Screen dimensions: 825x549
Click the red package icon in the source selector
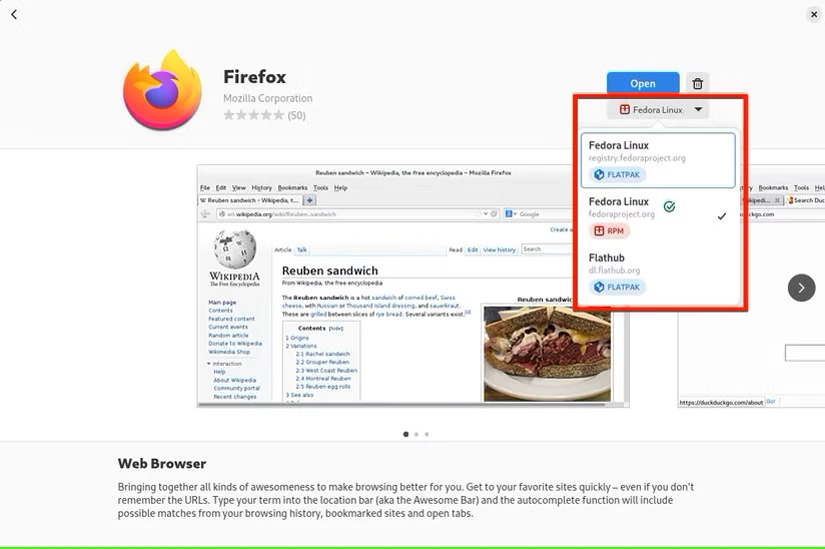coord(625,109)
